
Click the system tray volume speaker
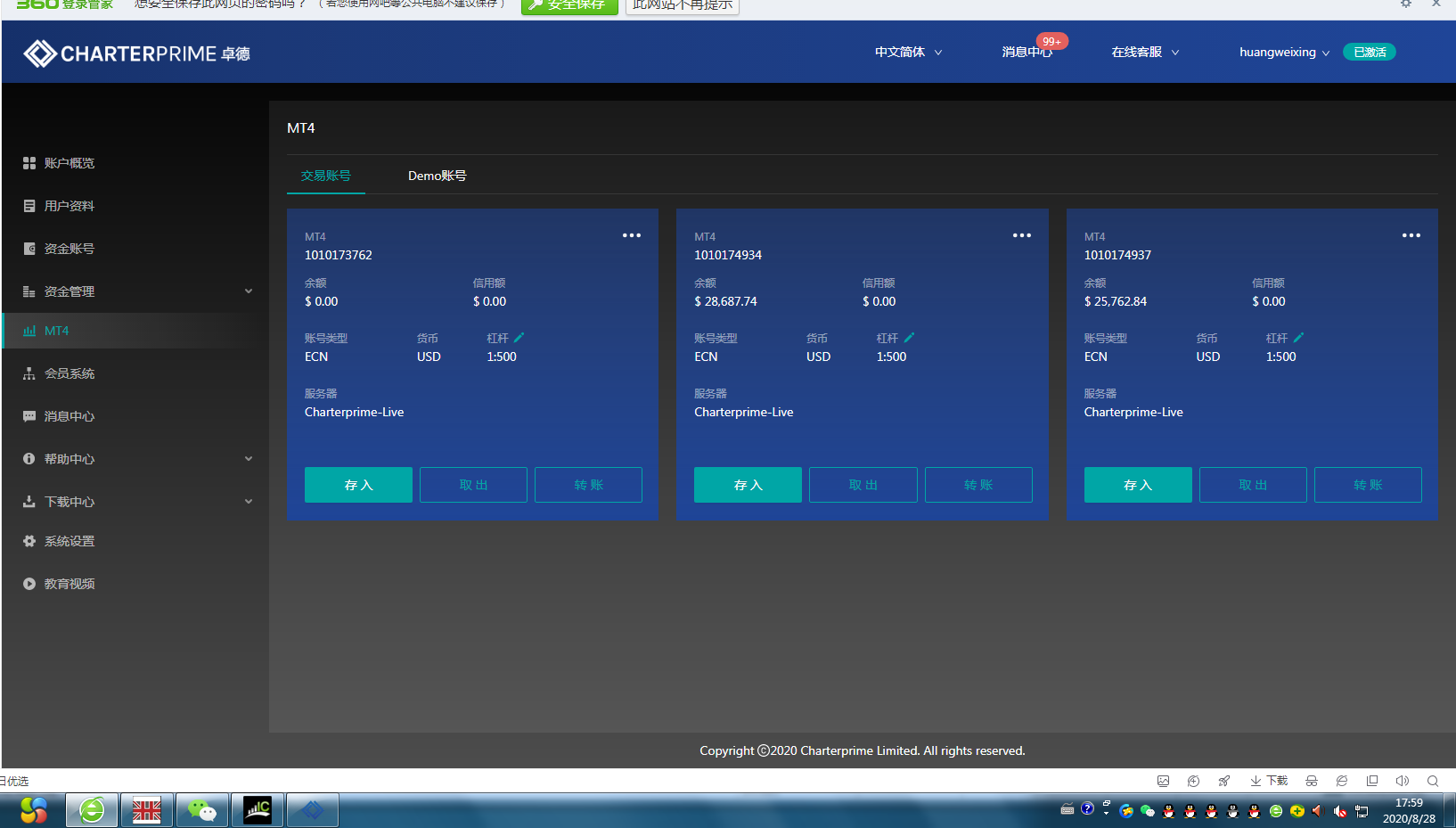click(1318, 810)
